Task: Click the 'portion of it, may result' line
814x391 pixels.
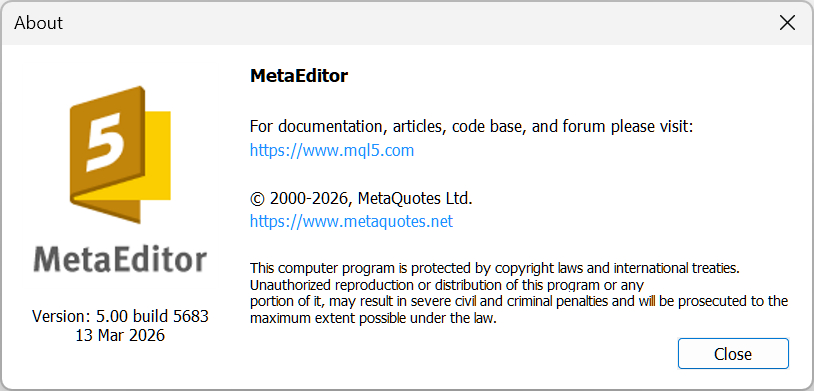Action: coord(519,301)
